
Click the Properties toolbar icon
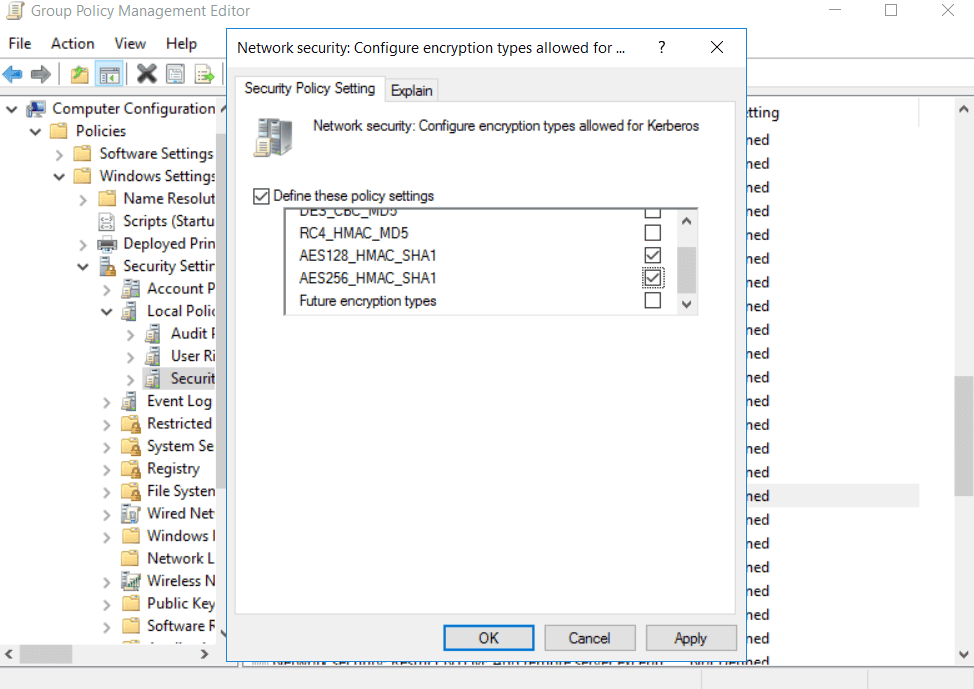(x=175, y=75)
